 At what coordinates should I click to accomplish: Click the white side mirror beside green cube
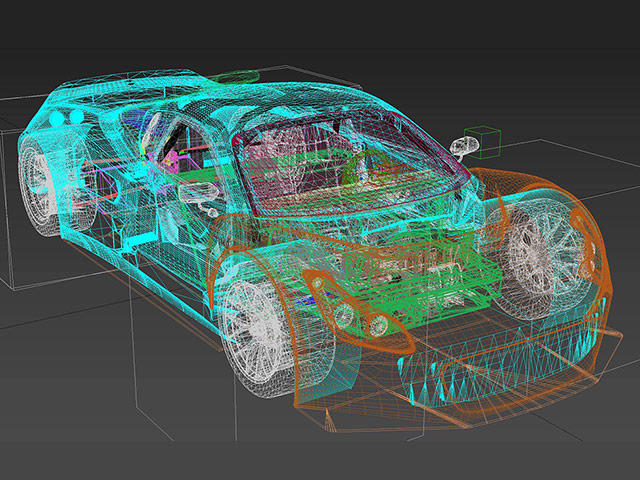[x=464, y=148]
